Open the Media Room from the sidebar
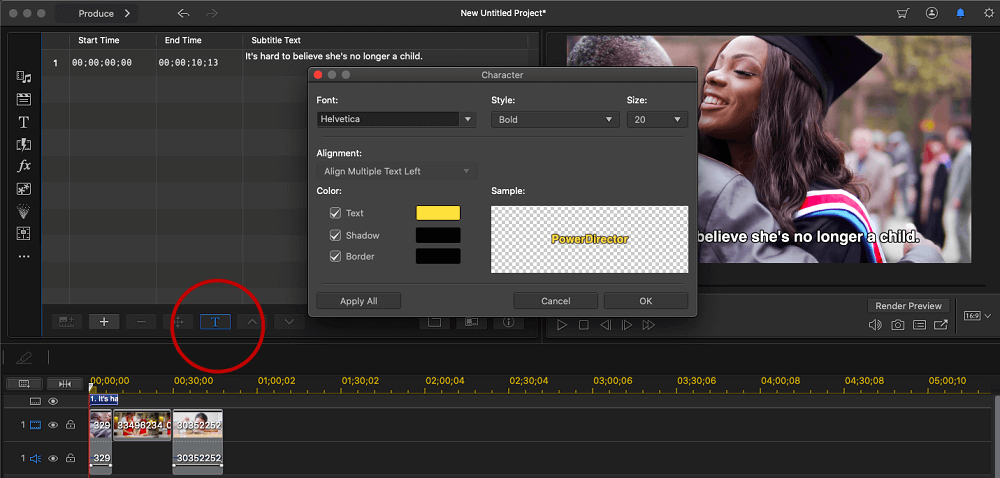The image size is (1000, 478). click(24, 77)
